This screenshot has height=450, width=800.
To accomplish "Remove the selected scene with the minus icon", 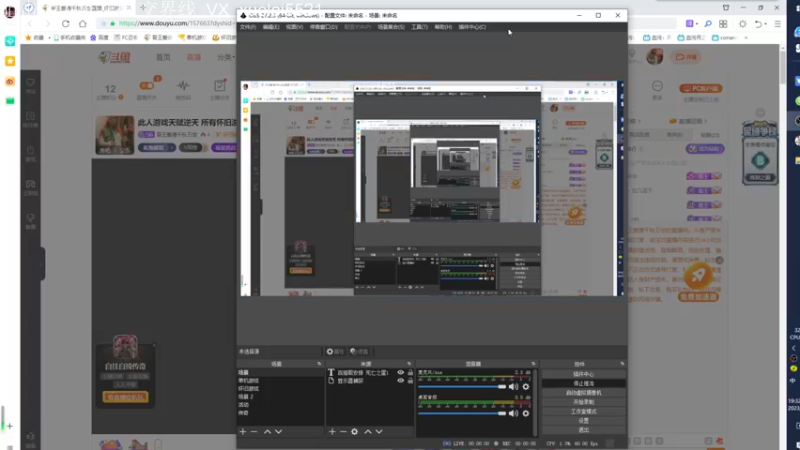I will (x=254, y=432).
